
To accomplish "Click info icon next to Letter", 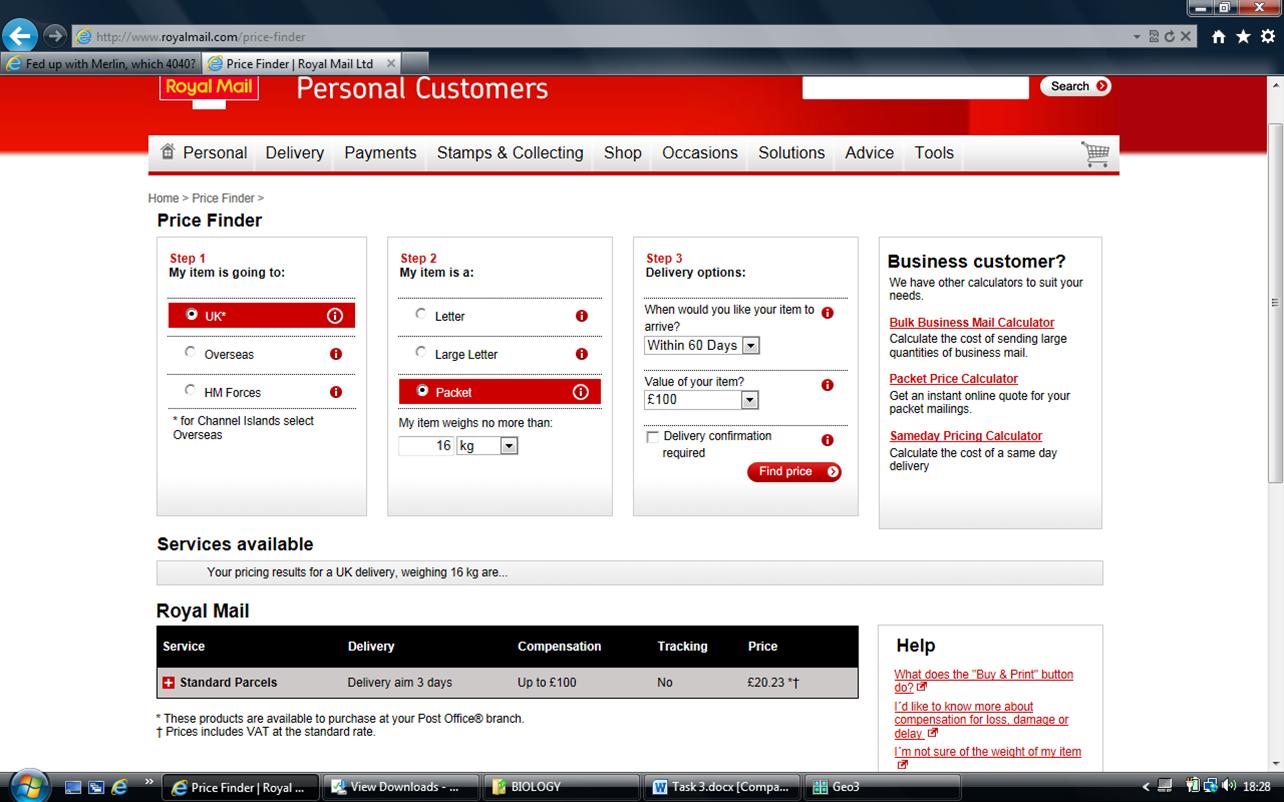I will click(x=581, y=316).
